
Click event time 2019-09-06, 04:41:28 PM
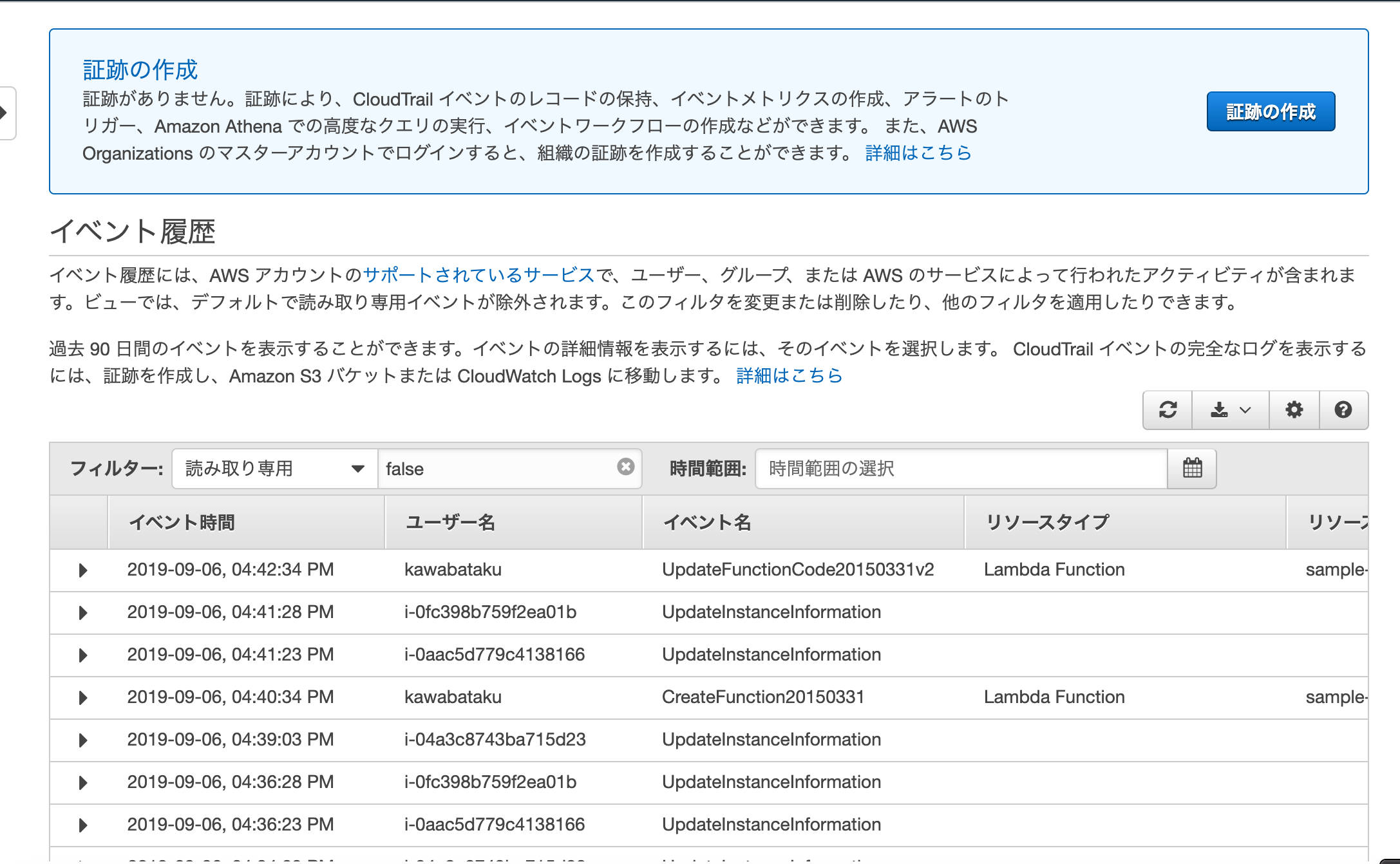[x=231, y=612]
